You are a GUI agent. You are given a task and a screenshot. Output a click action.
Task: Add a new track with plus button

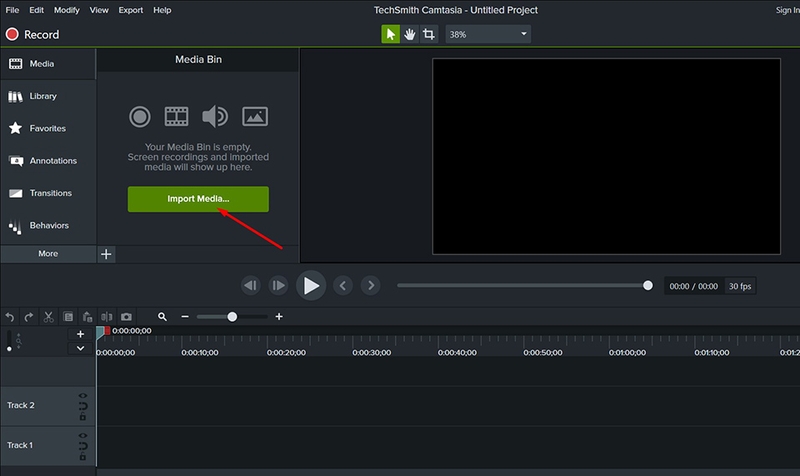click(x=80, y=334)
